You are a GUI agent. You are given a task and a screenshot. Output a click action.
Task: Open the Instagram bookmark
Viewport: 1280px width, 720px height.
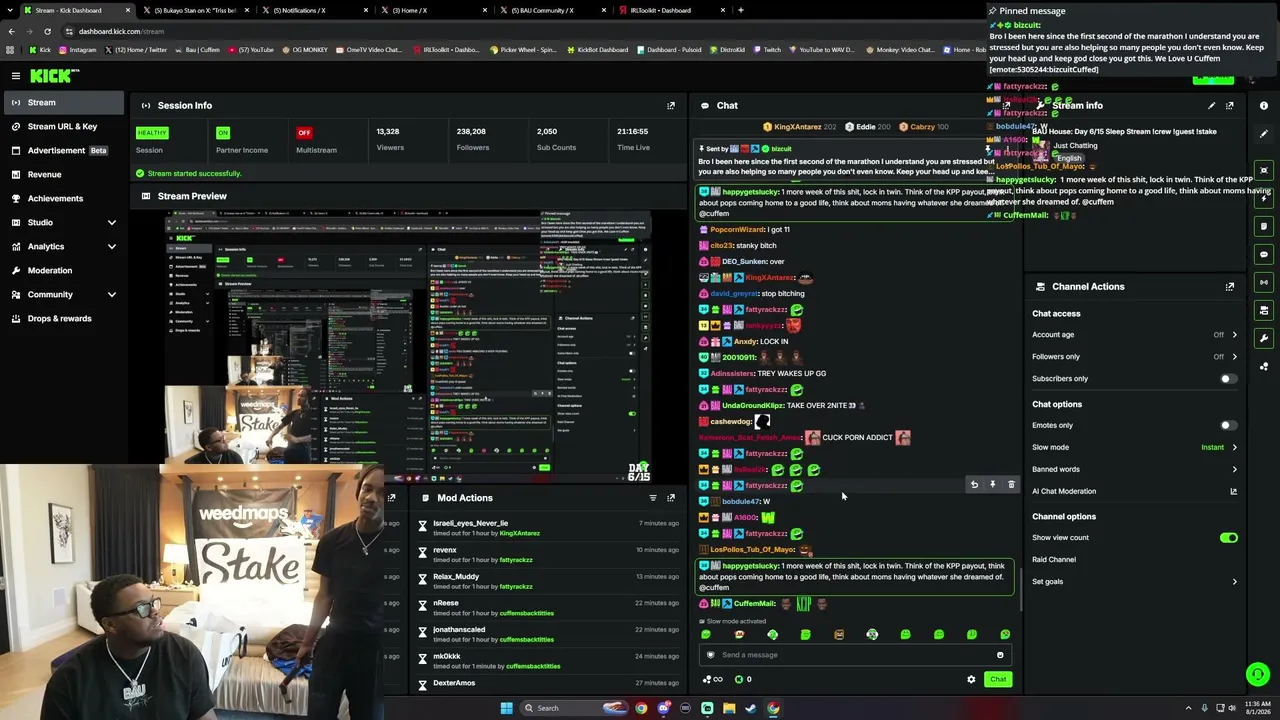coord(78,49)
